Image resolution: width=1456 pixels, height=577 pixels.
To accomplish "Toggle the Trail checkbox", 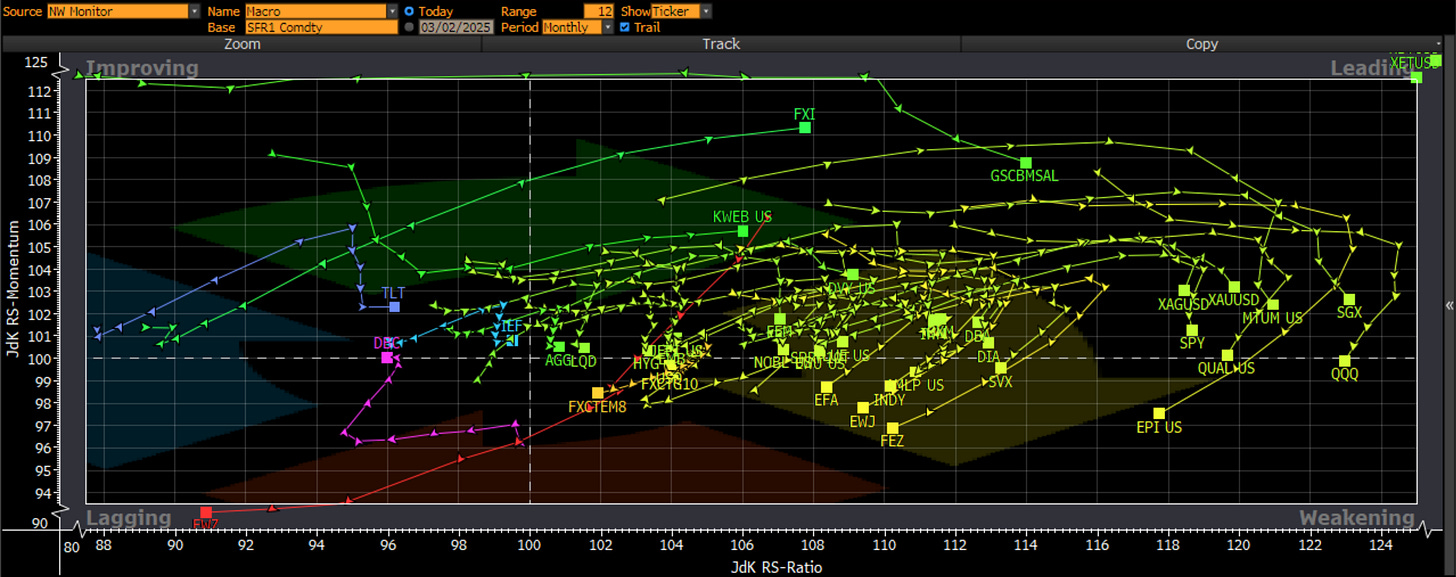I will tap(625, 27).
